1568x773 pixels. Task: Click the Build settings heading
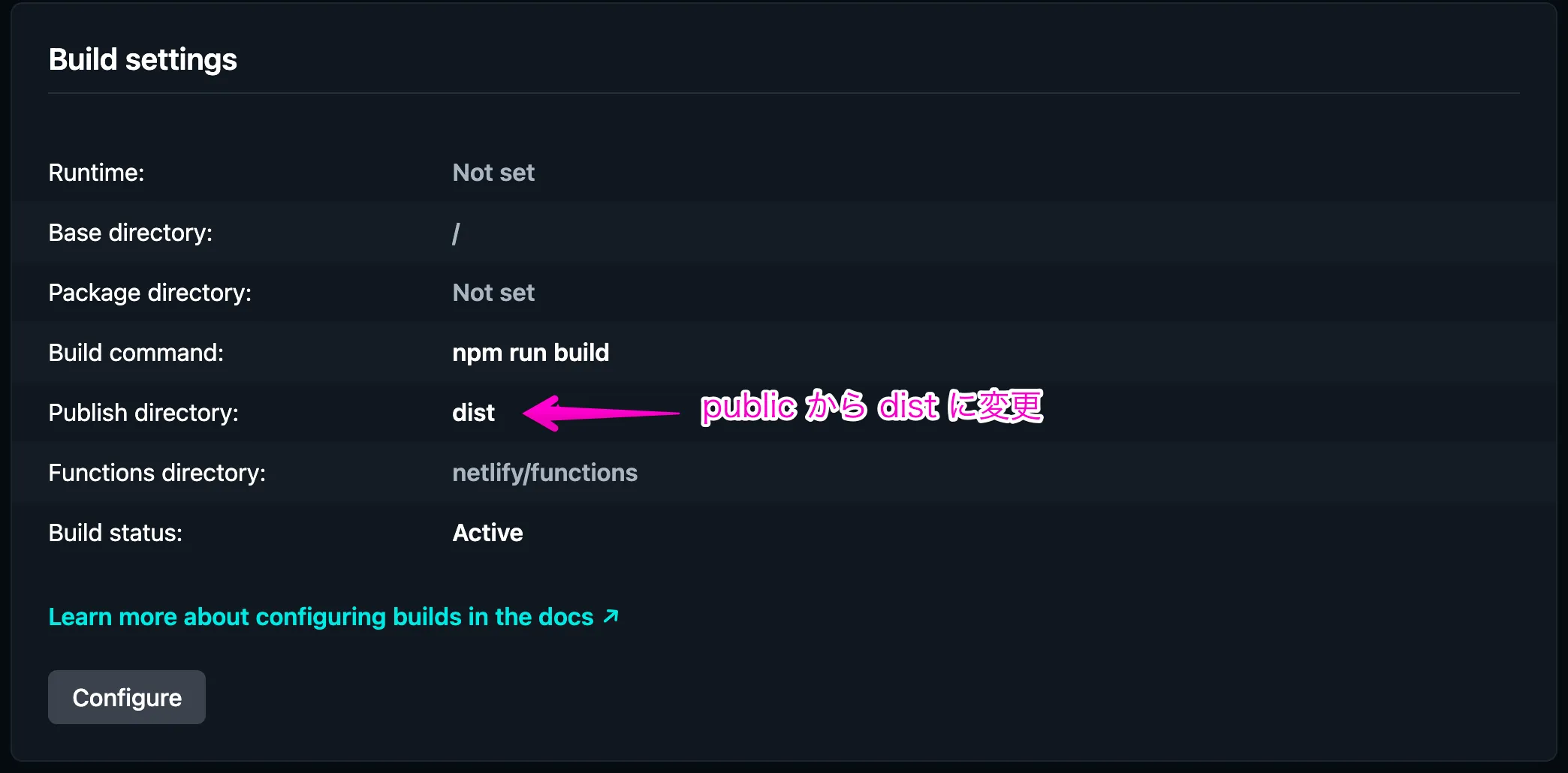[x=143, y=59]
